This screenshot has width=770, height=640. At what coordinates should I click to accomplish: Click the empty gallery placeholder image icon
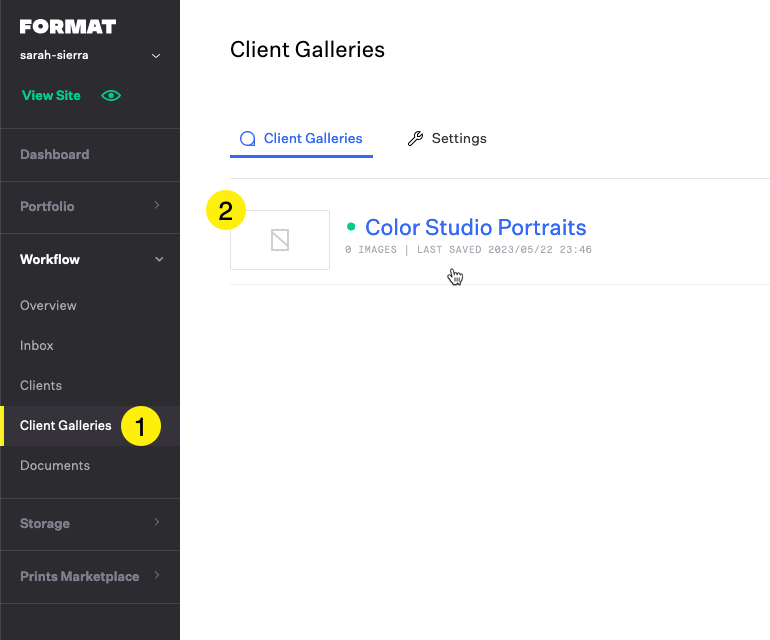tap(280, 240)
